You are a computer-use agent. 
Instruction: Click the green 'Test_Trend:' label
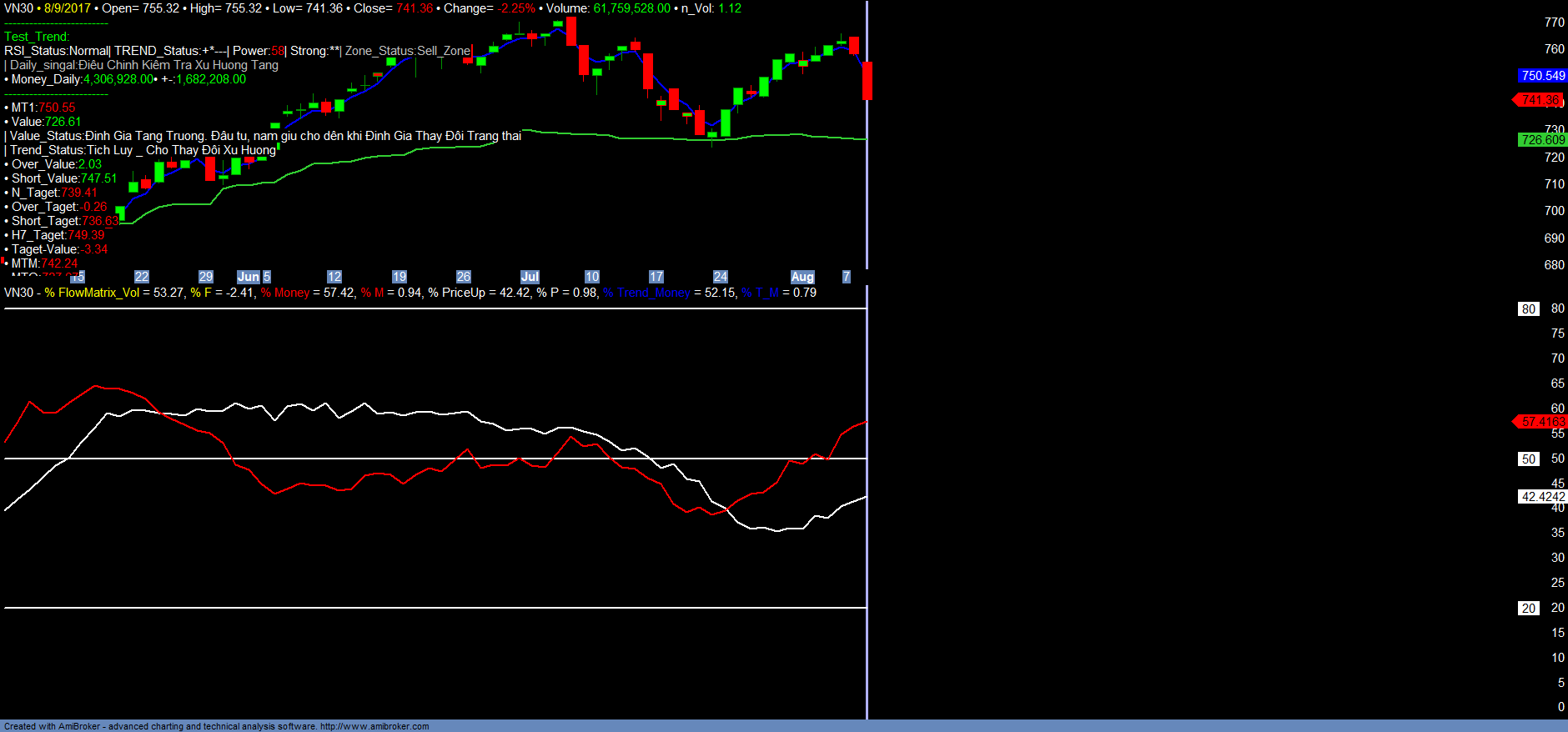tap(37, 37)
